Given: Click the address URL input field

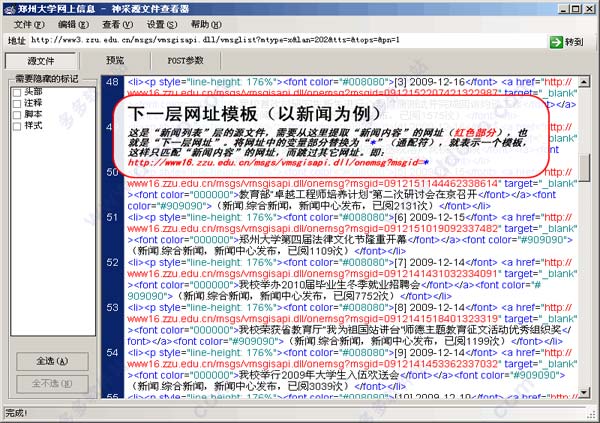Looking at the screenshot, I should point(287,40).
